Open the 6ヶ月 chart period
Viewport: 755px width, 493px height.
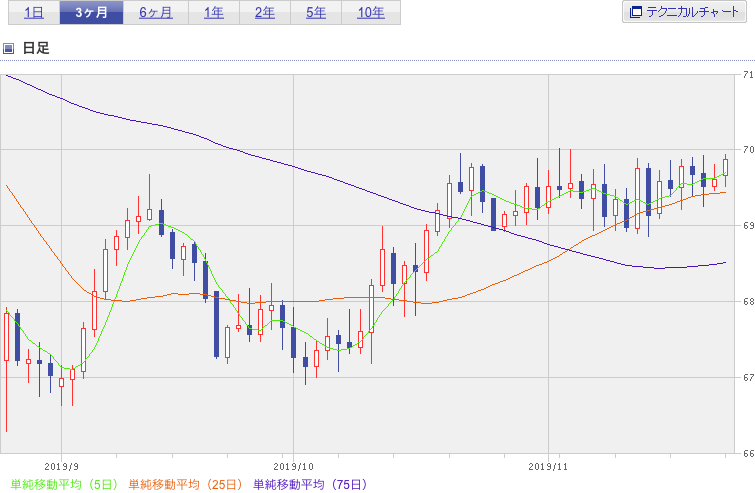pyautogui.click(x=156, y=13)
